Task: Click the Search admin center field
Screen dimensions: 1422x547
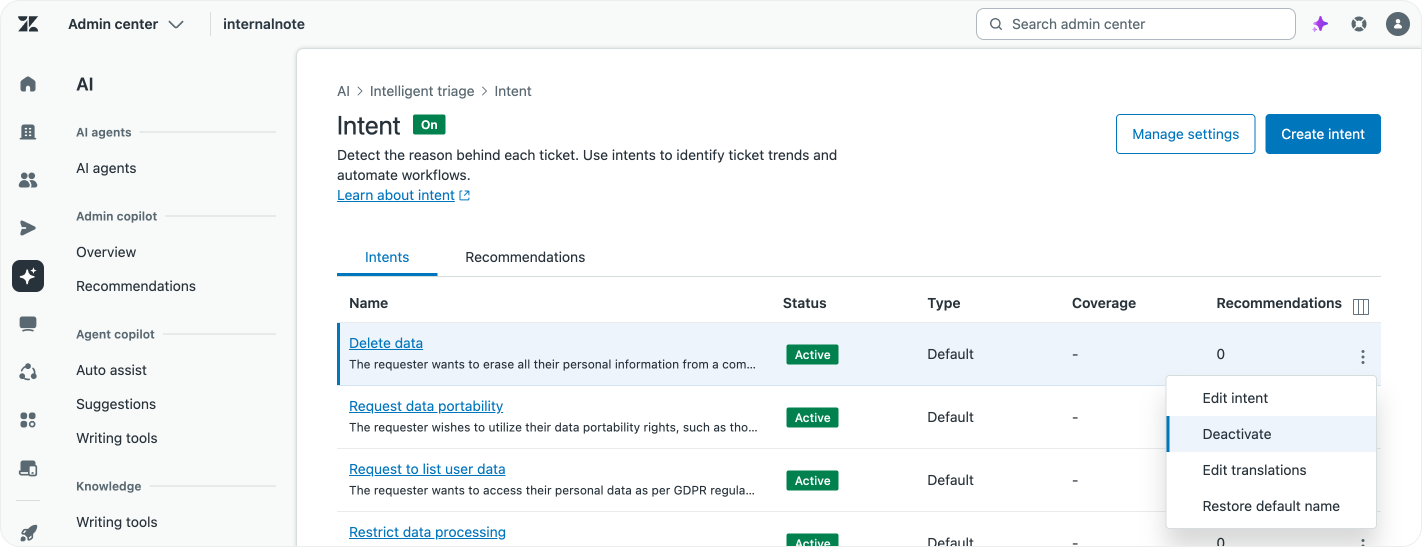Action: coord(1135,24)
